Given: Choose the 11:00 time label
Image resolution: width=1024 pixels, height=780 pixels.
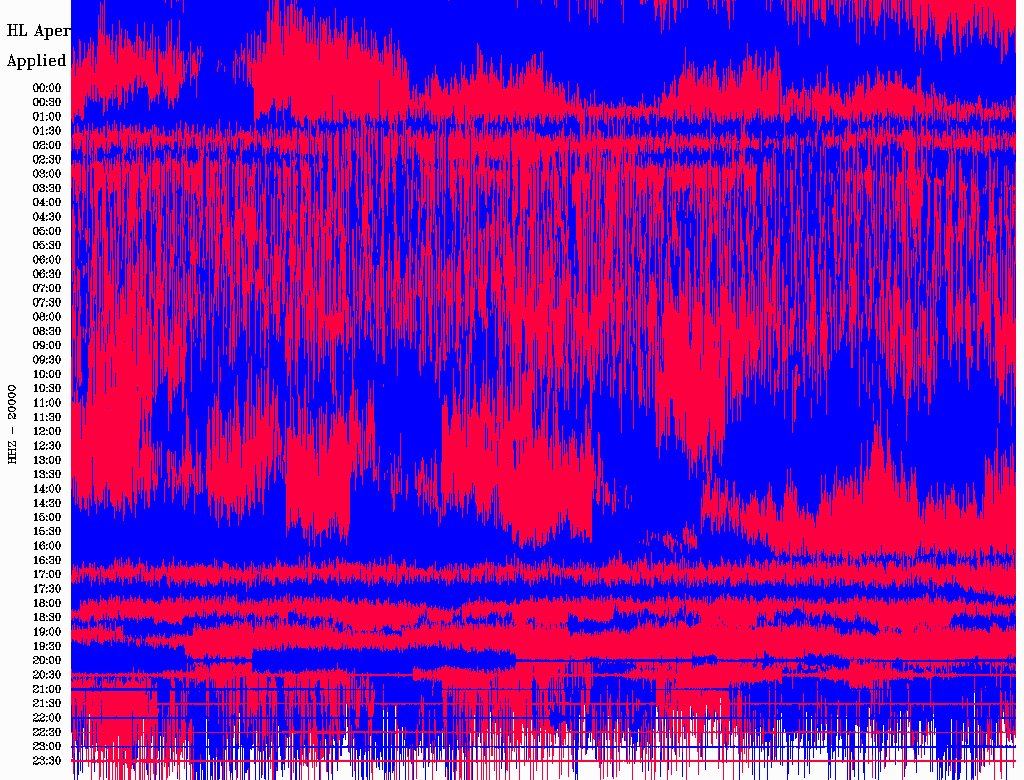Looking at the screenshot, I should (x=47, y=402).
